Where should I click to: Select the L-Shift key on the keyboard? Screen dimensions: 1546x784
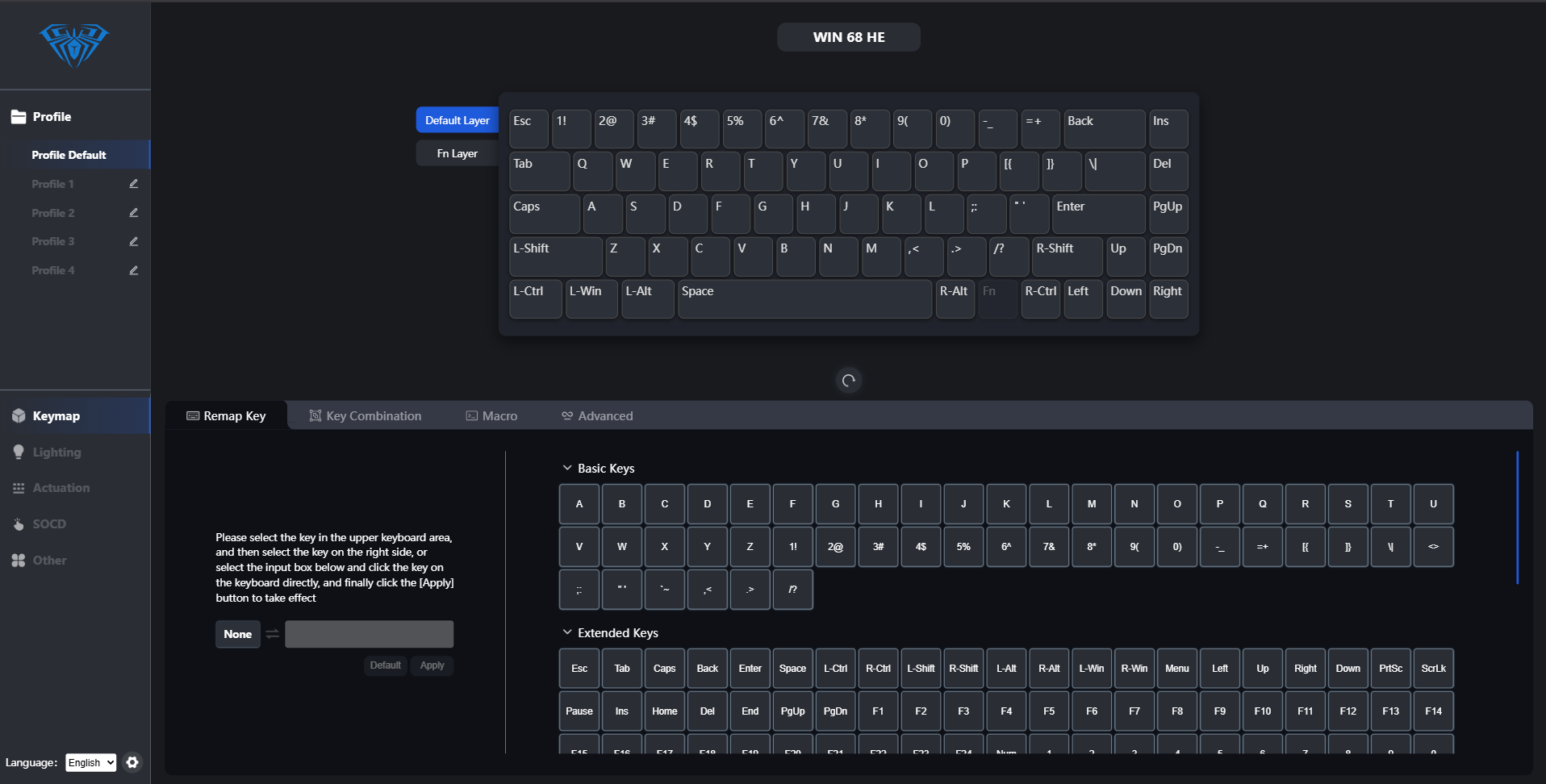click(556, 256)
